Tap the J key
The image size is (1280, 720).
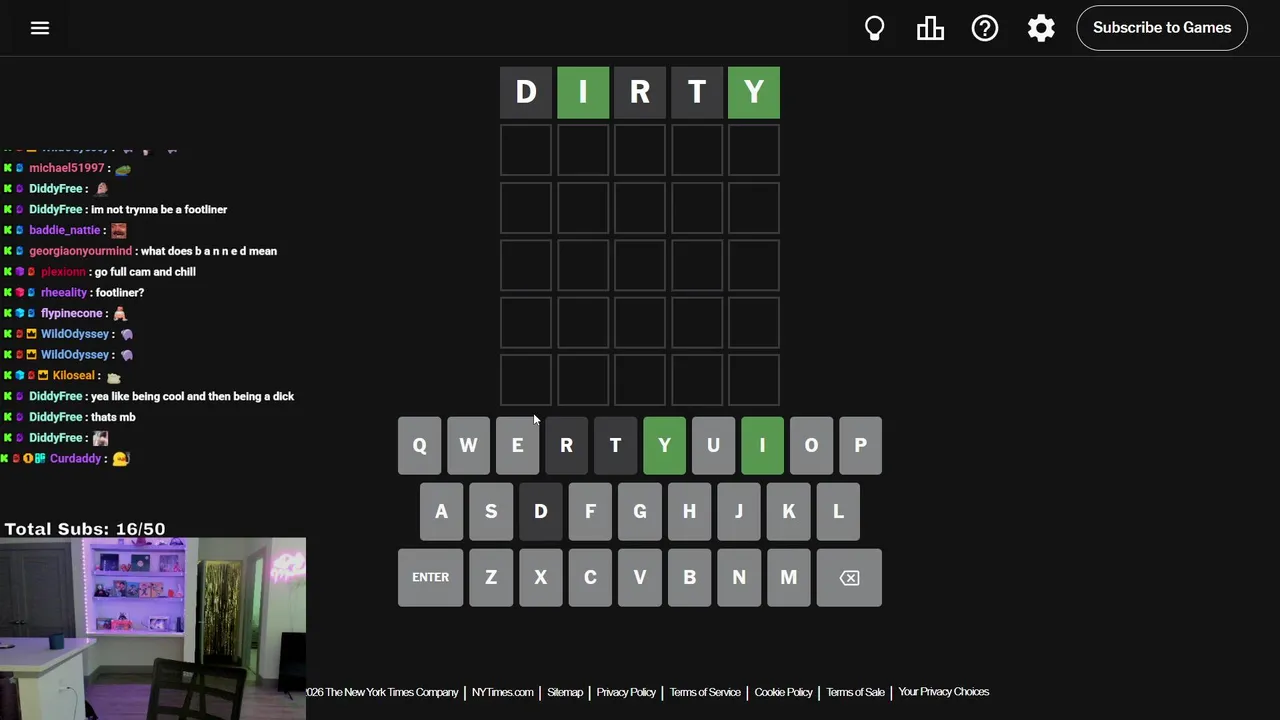coord(739,512)
